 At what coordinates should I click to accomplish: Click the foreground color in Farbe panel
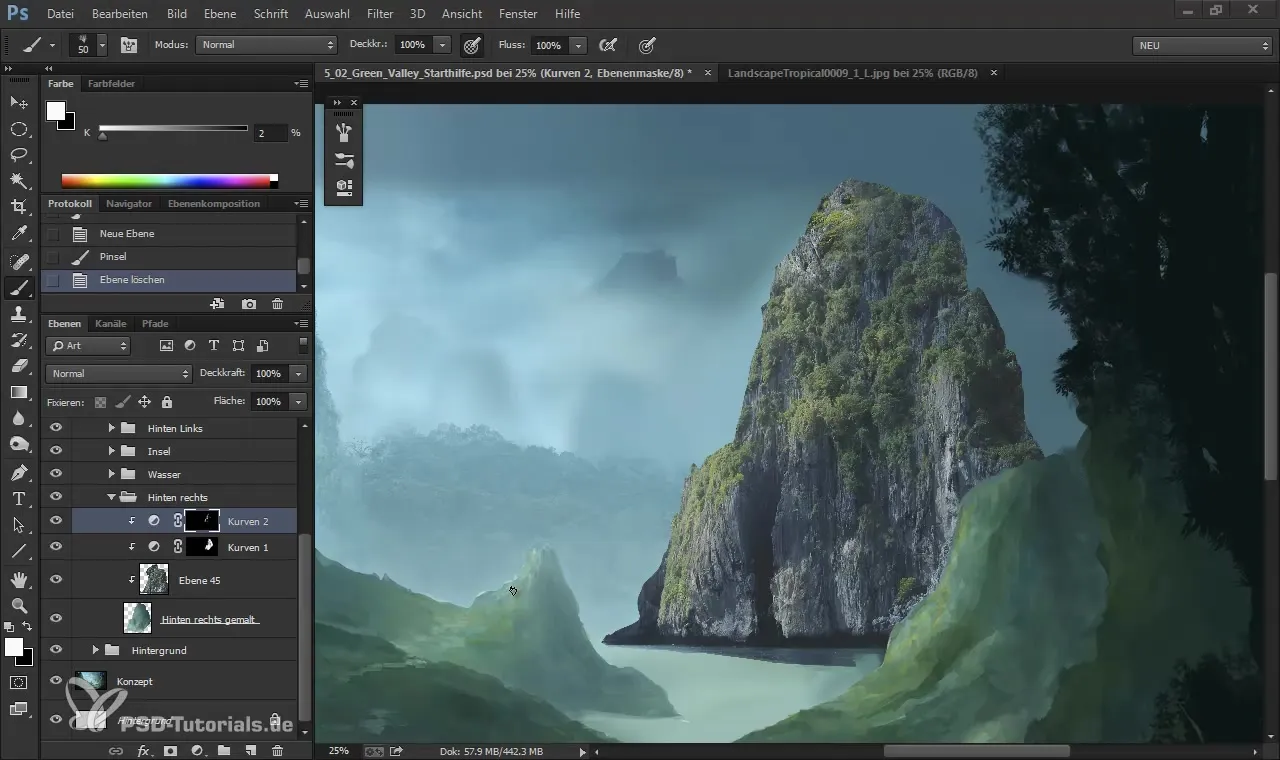coord(56,111)
